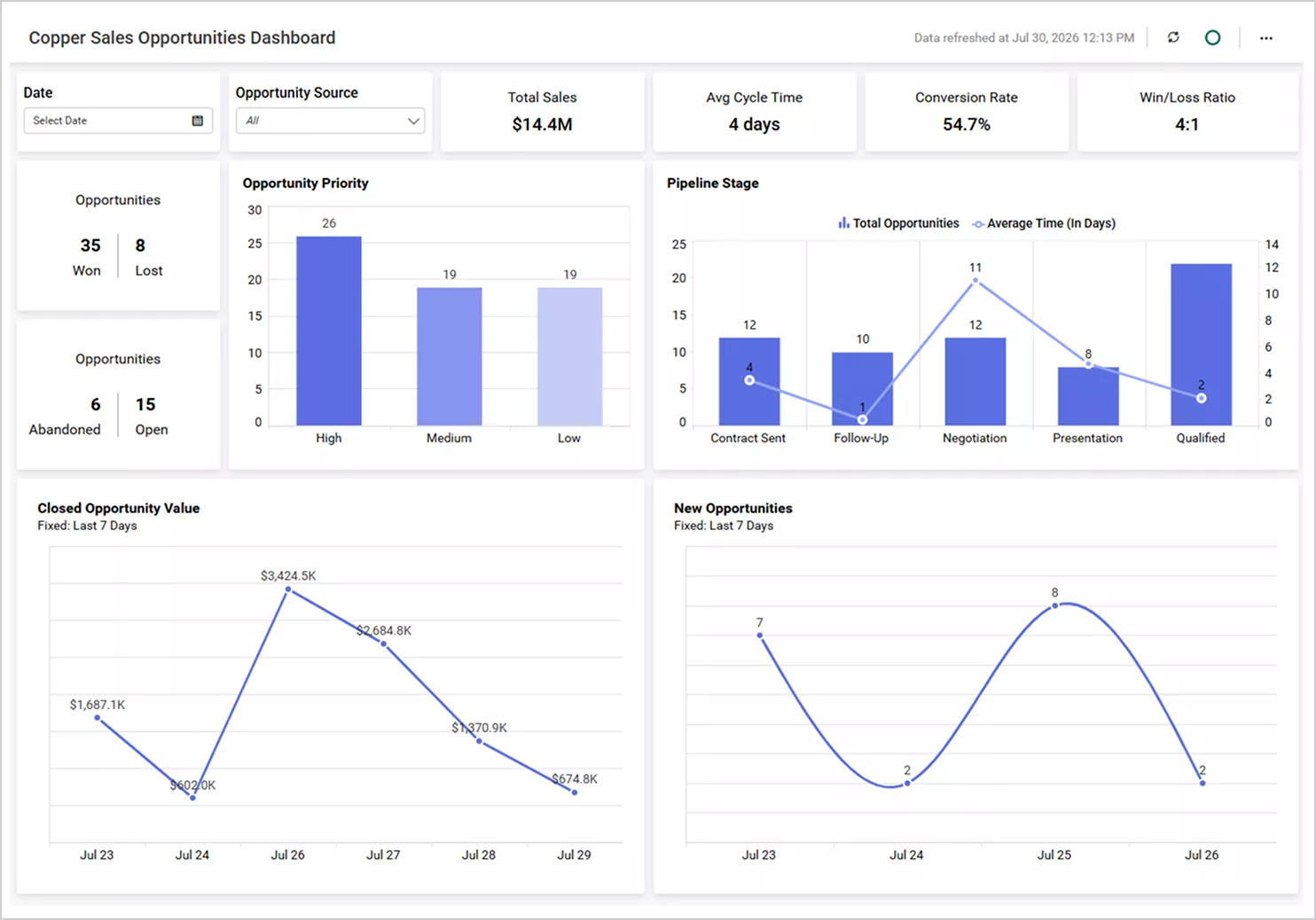Click the Total Sales $14.4M value
Image resolution: width=1316 pixels, height=920 pixels.
coord(542,125)
